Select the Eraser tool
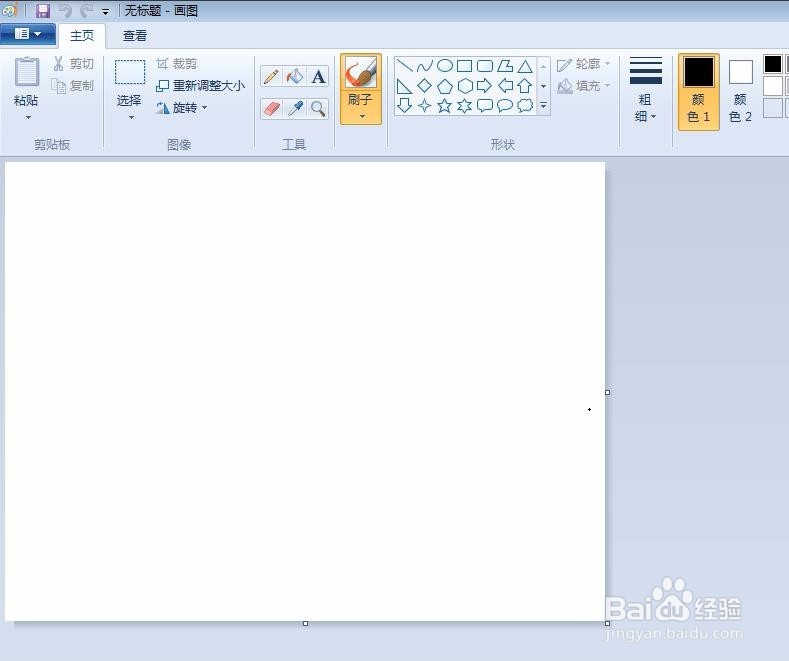This screenshot has height=661, width=789. point(271,109)
